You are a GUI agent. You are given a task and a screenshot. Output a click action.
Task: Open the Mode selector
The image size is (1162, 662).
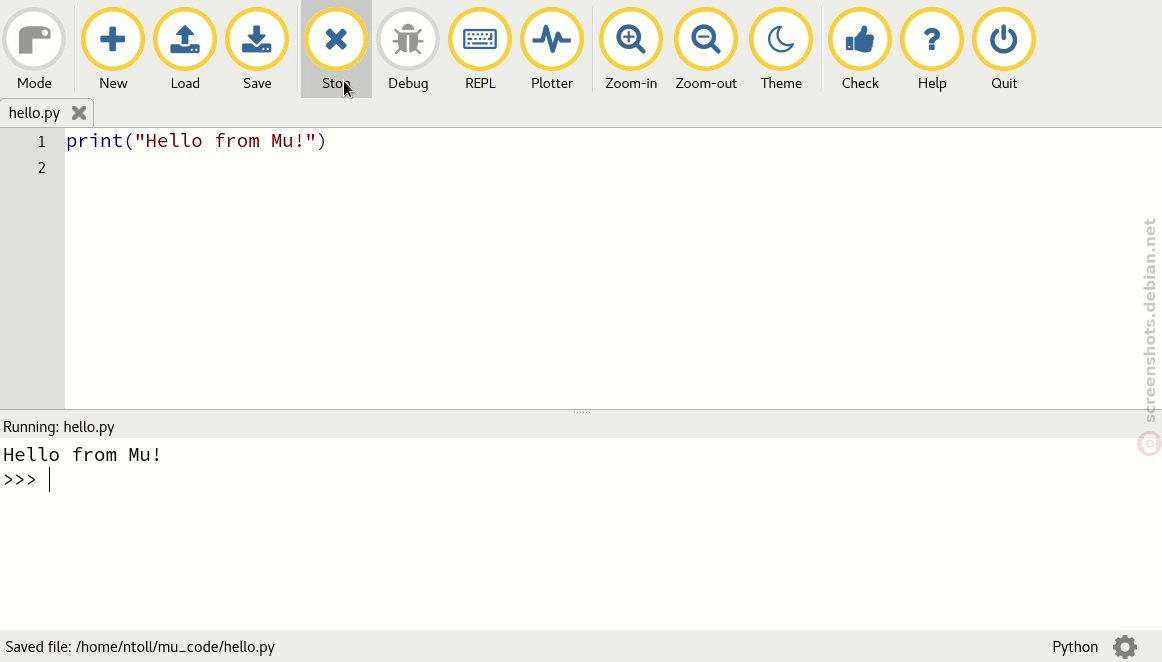tap(34, 49)
